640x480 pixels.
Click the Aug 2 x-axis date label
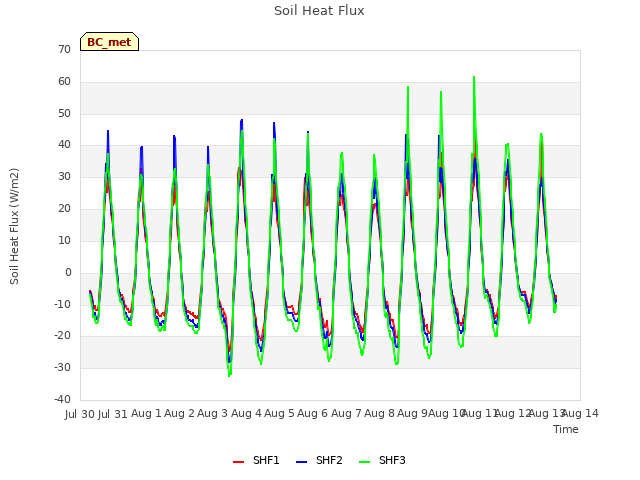179,413
